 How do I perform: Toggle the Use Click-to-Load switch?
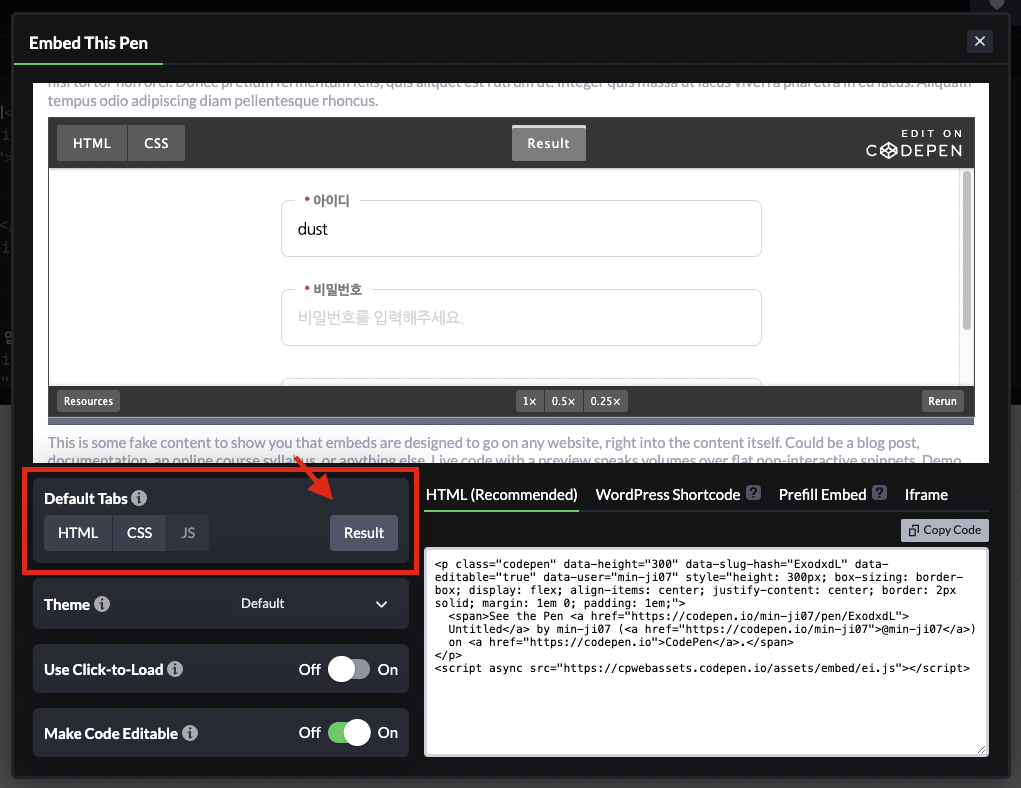tap(349, 669)
